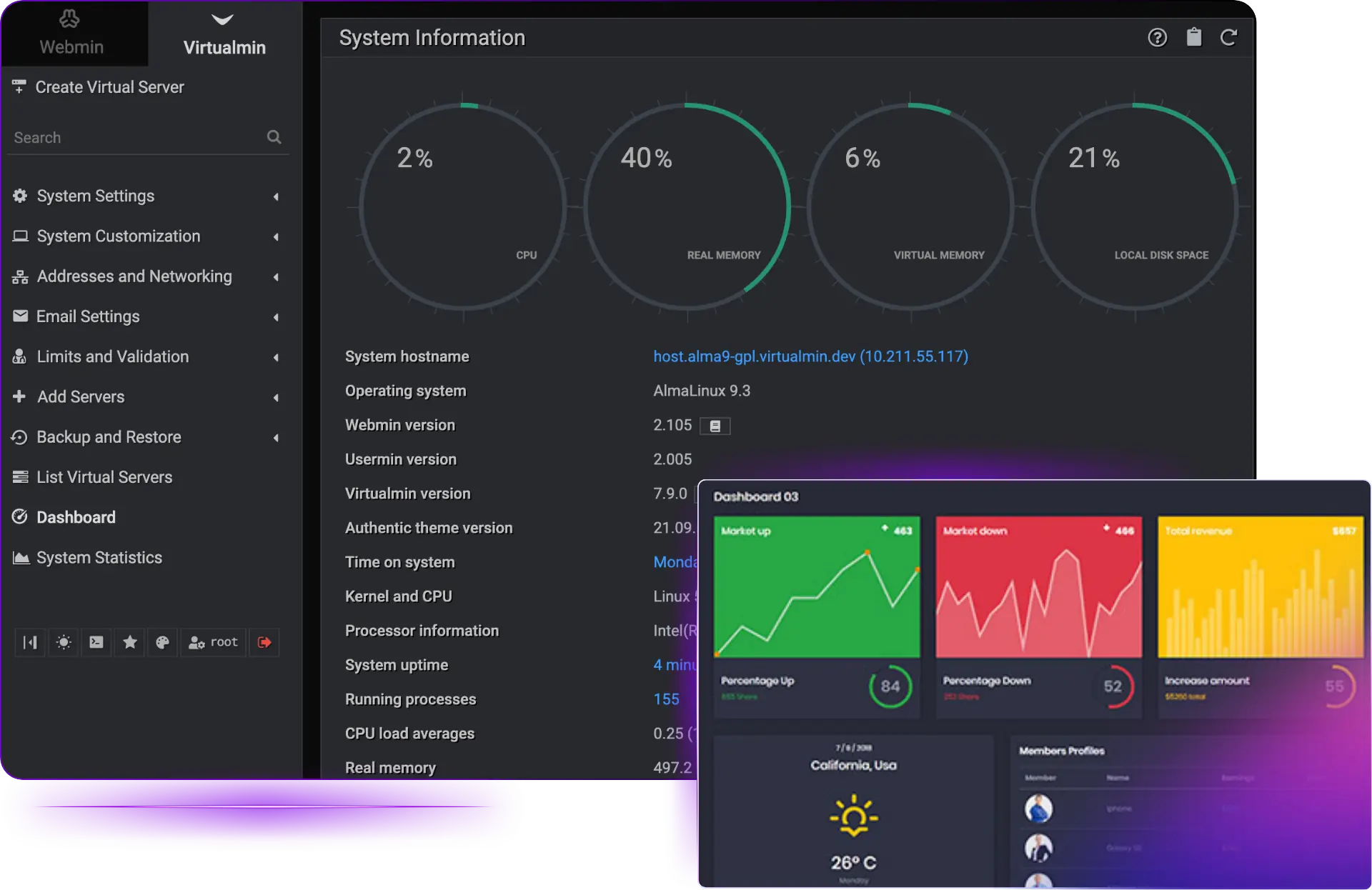Screen dimensions: 1372x890
Task: Click the Virtual Memory 6% gauge
Action: point(910,207)
